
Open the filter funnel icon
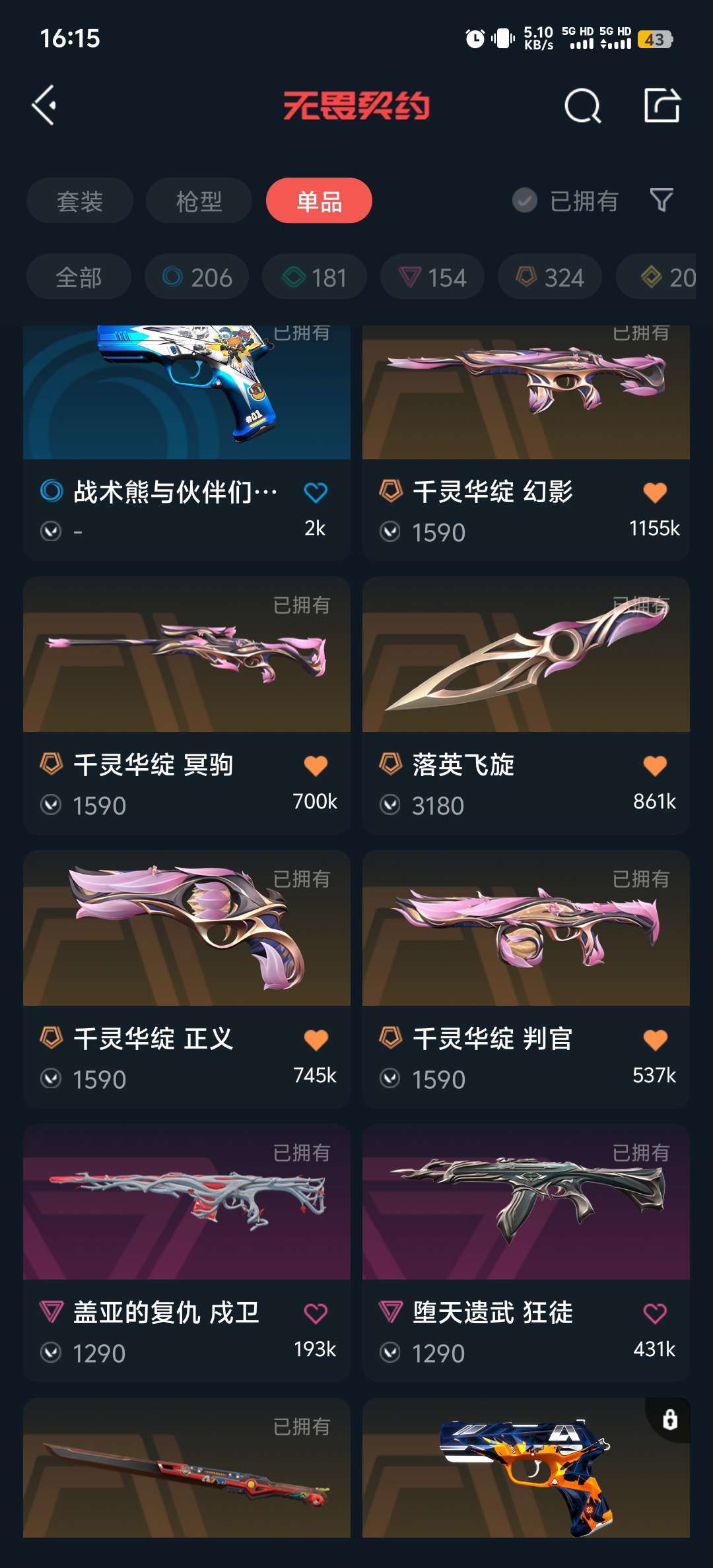(662, 200)
